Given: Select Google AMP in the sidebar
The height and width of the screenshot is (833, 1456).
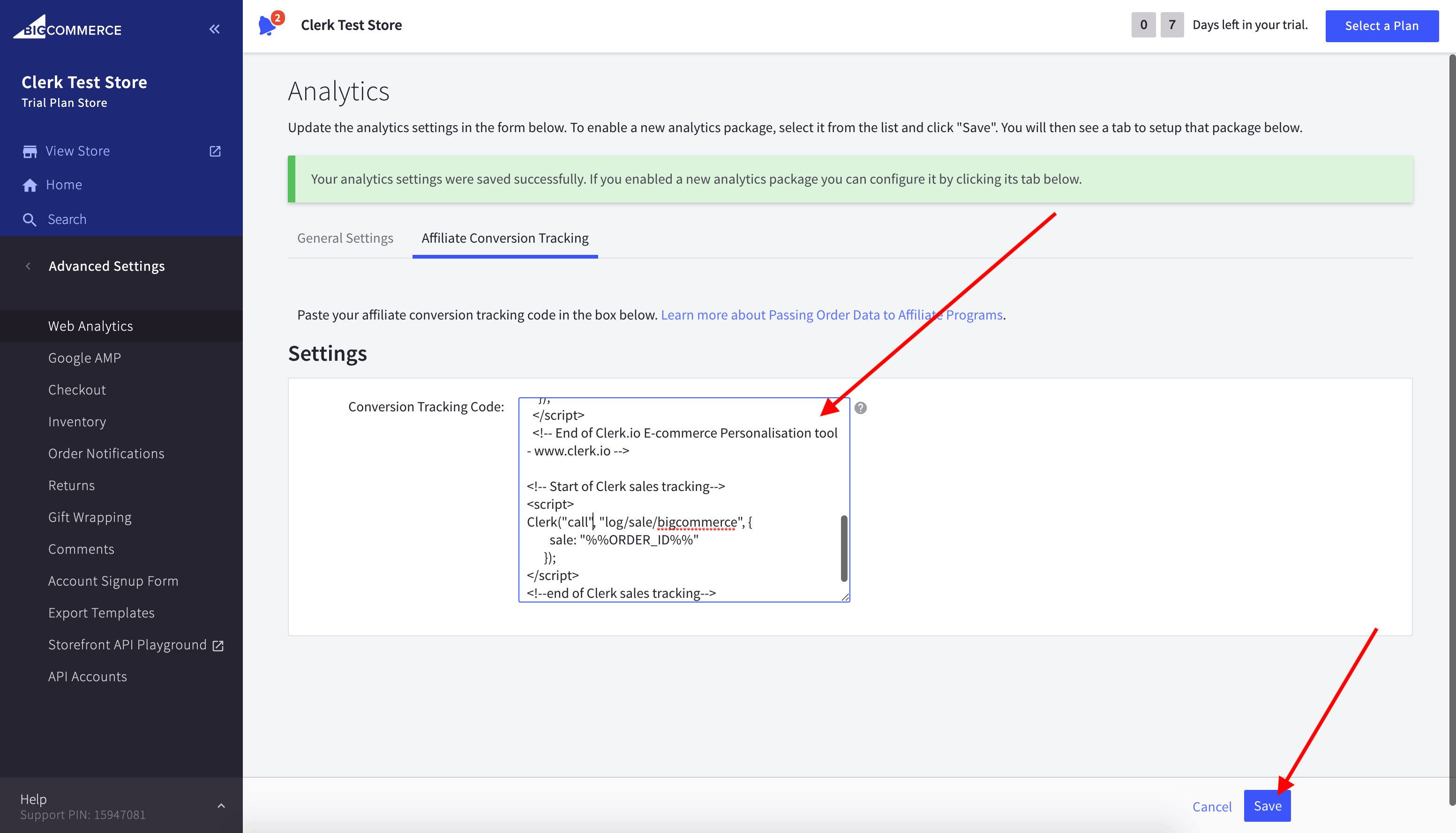Looking at the screenshot, I should pyautogui.click(x=84, y=357).
